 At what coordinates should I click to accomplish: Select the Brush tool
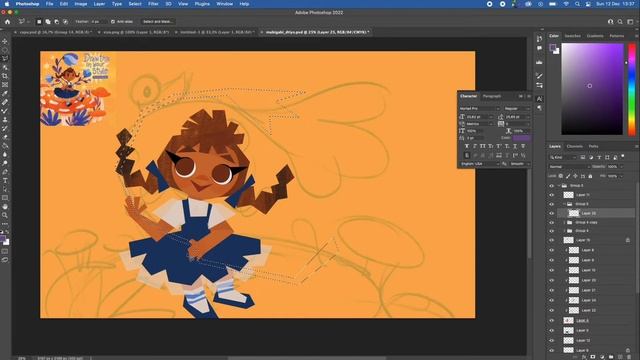coord(5,111)
